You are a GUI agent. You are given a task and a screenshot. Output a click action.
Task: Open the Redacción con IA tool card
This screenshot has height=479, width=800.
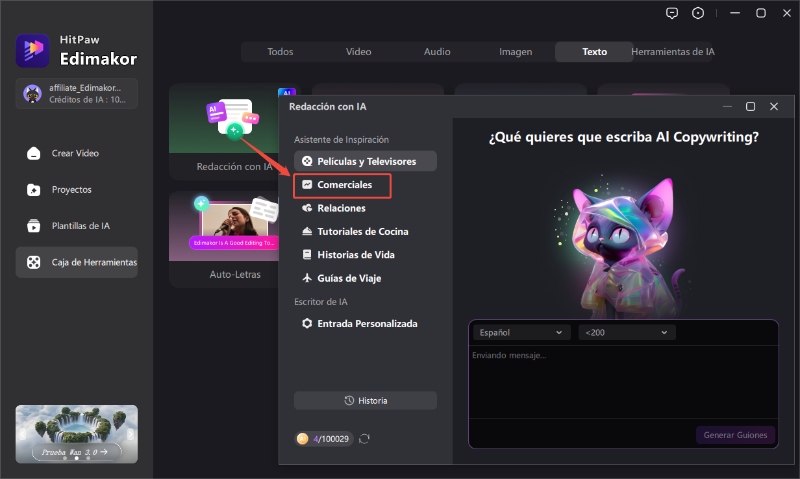click(224, 132)
